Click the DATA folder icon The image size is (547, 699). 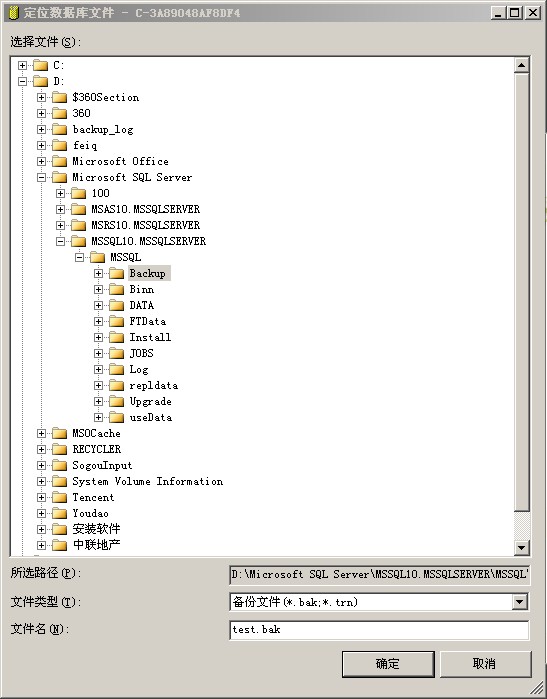(116, 305)
